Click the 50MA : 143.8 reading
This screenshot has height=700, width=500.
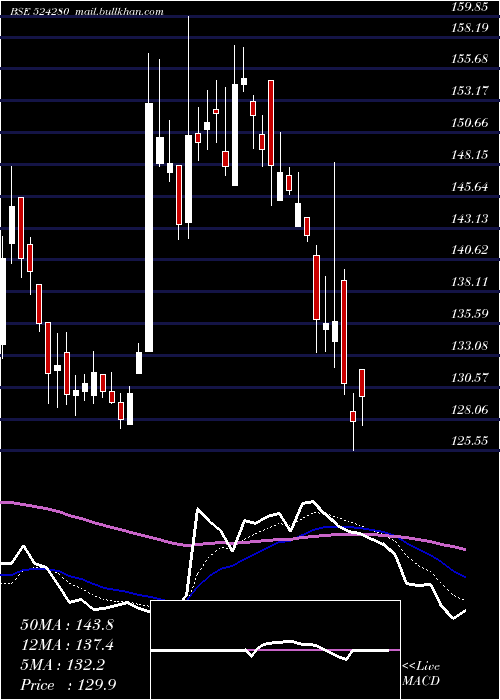pyautogui.click(x=67, y=625)
